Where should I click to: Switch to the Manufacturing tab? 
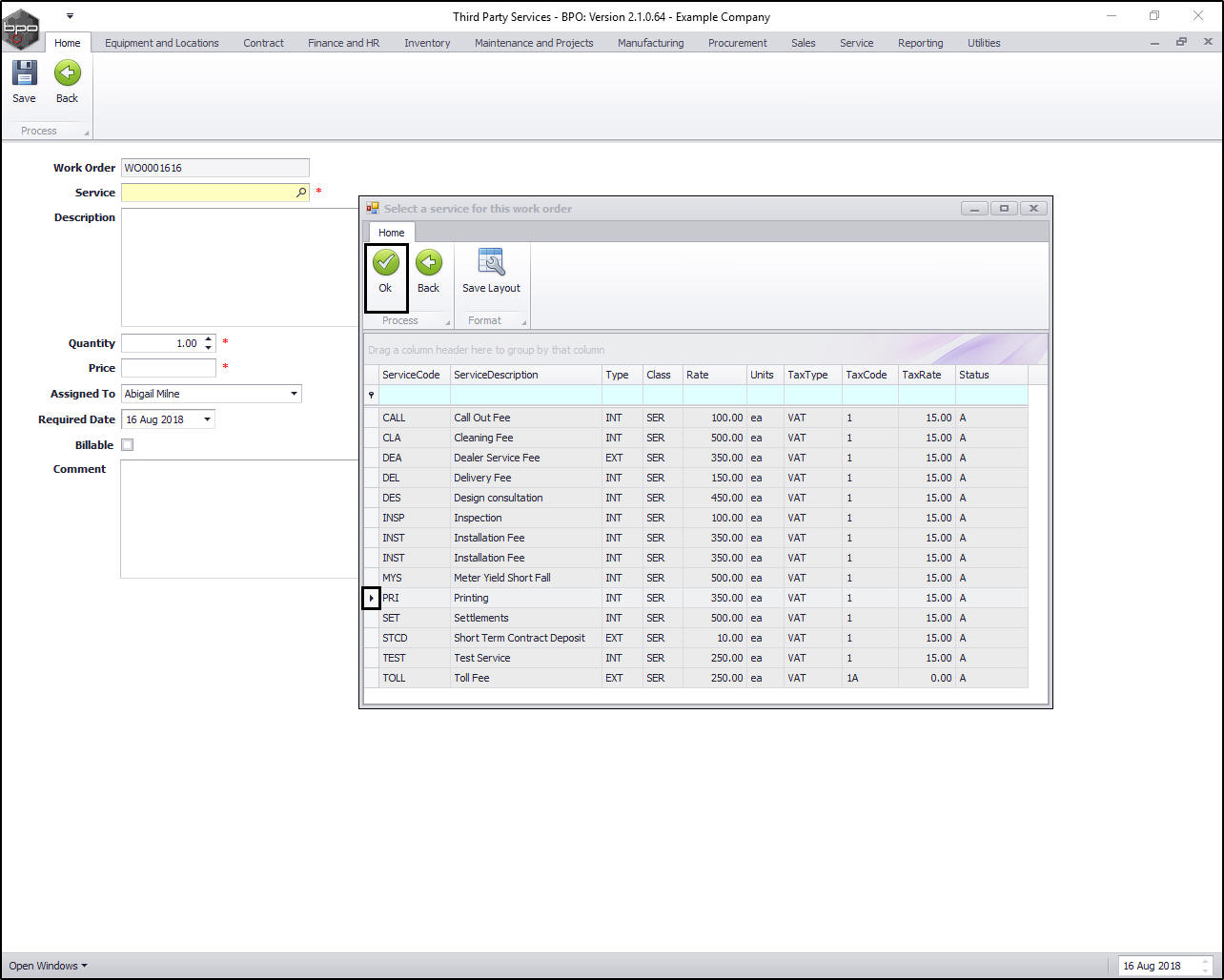coord(651,43)
